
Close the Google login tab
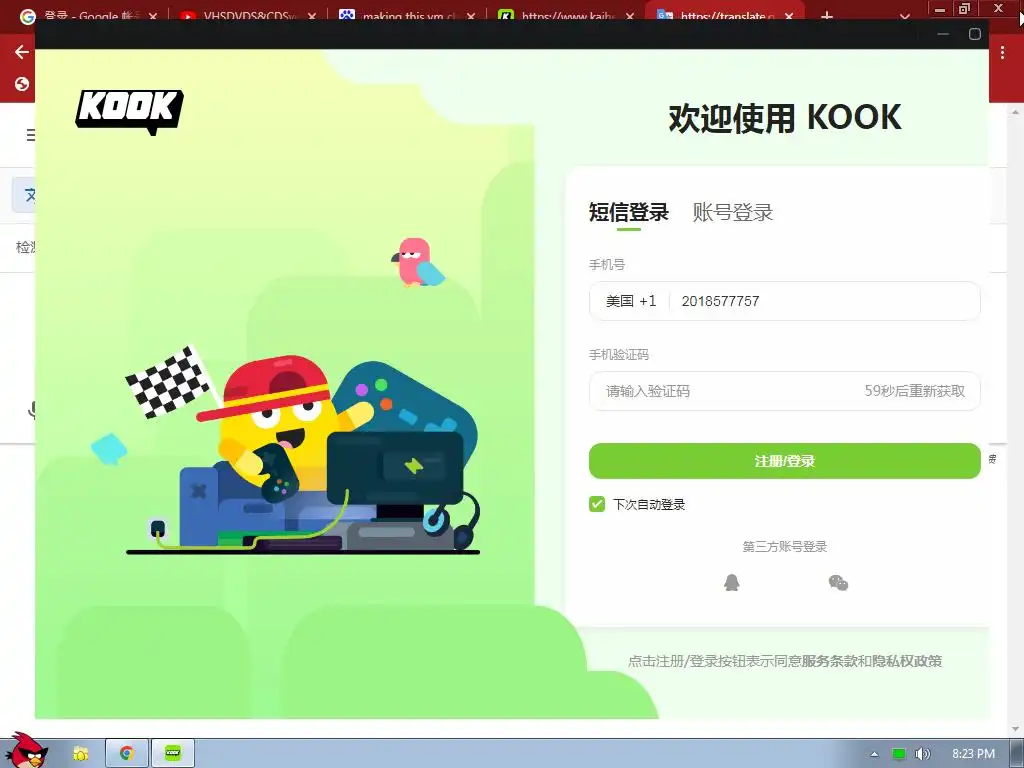tap(153, 16)
